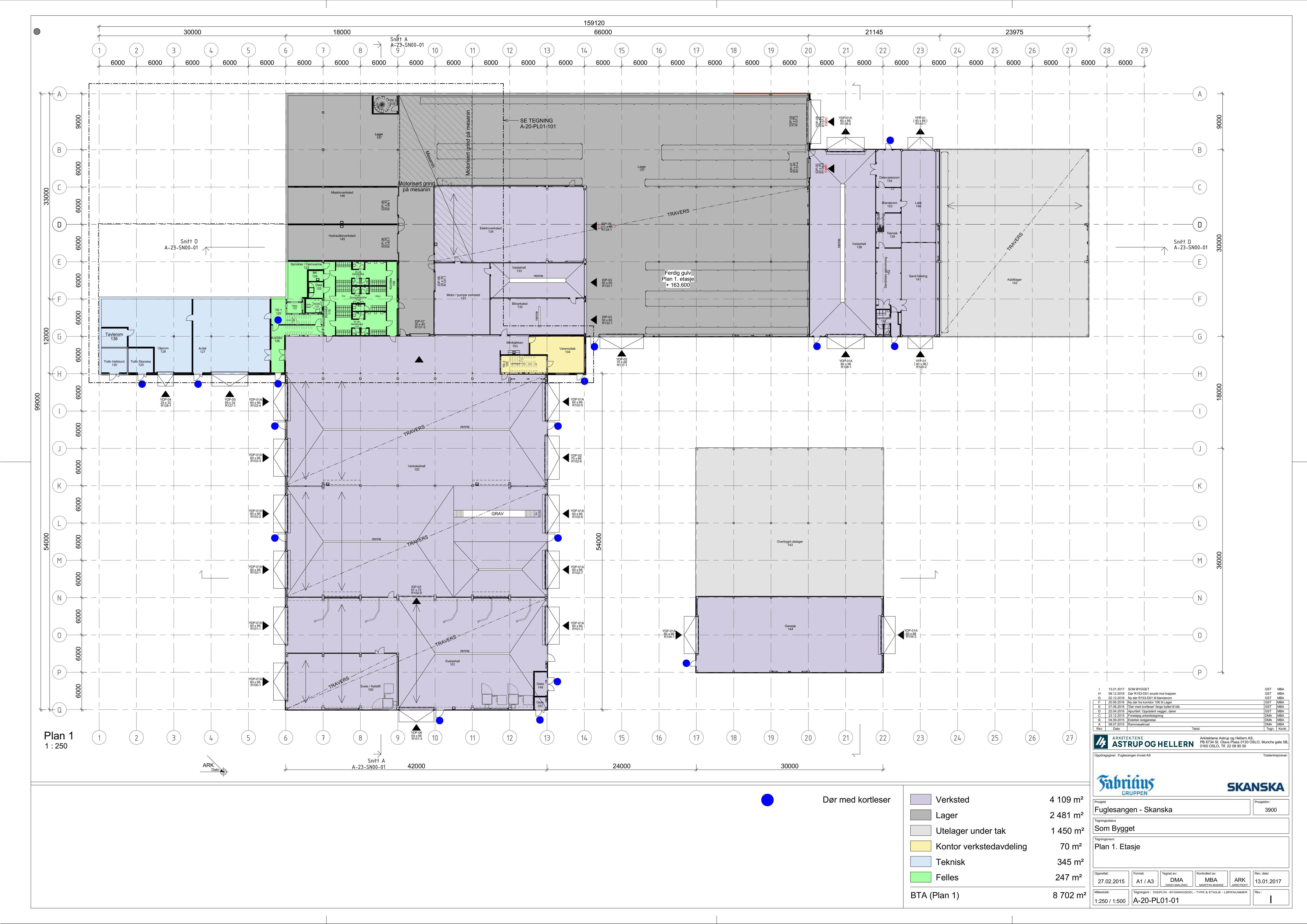Click the blue card-reader door legend dot
The image size is (1307, 924).
[767, 800]
